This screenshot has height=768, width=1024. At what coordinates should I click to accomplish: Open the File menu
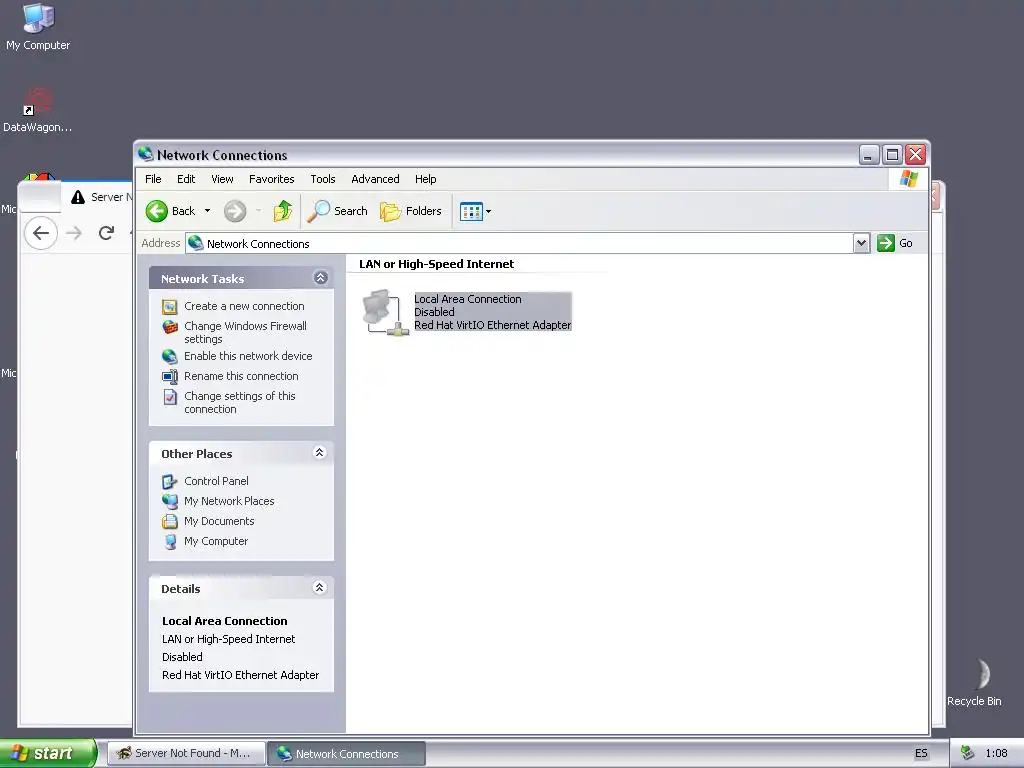pyautogui.click(x=153, y=179)
